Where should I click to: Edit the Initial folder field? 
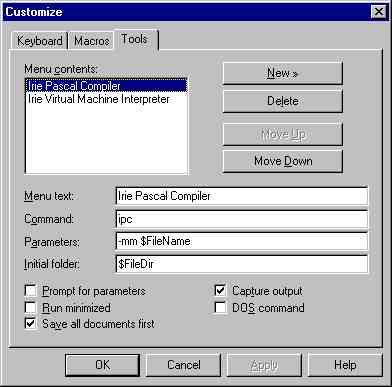242,264
